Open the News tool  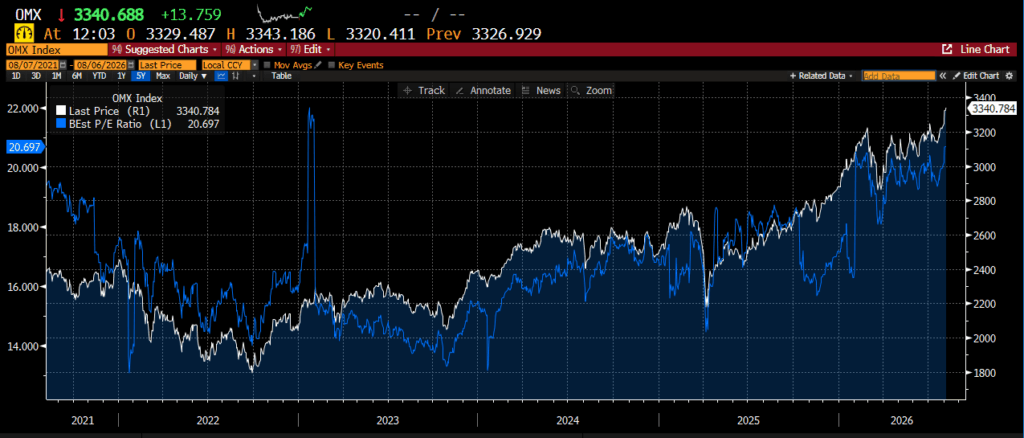pos(541,90)
